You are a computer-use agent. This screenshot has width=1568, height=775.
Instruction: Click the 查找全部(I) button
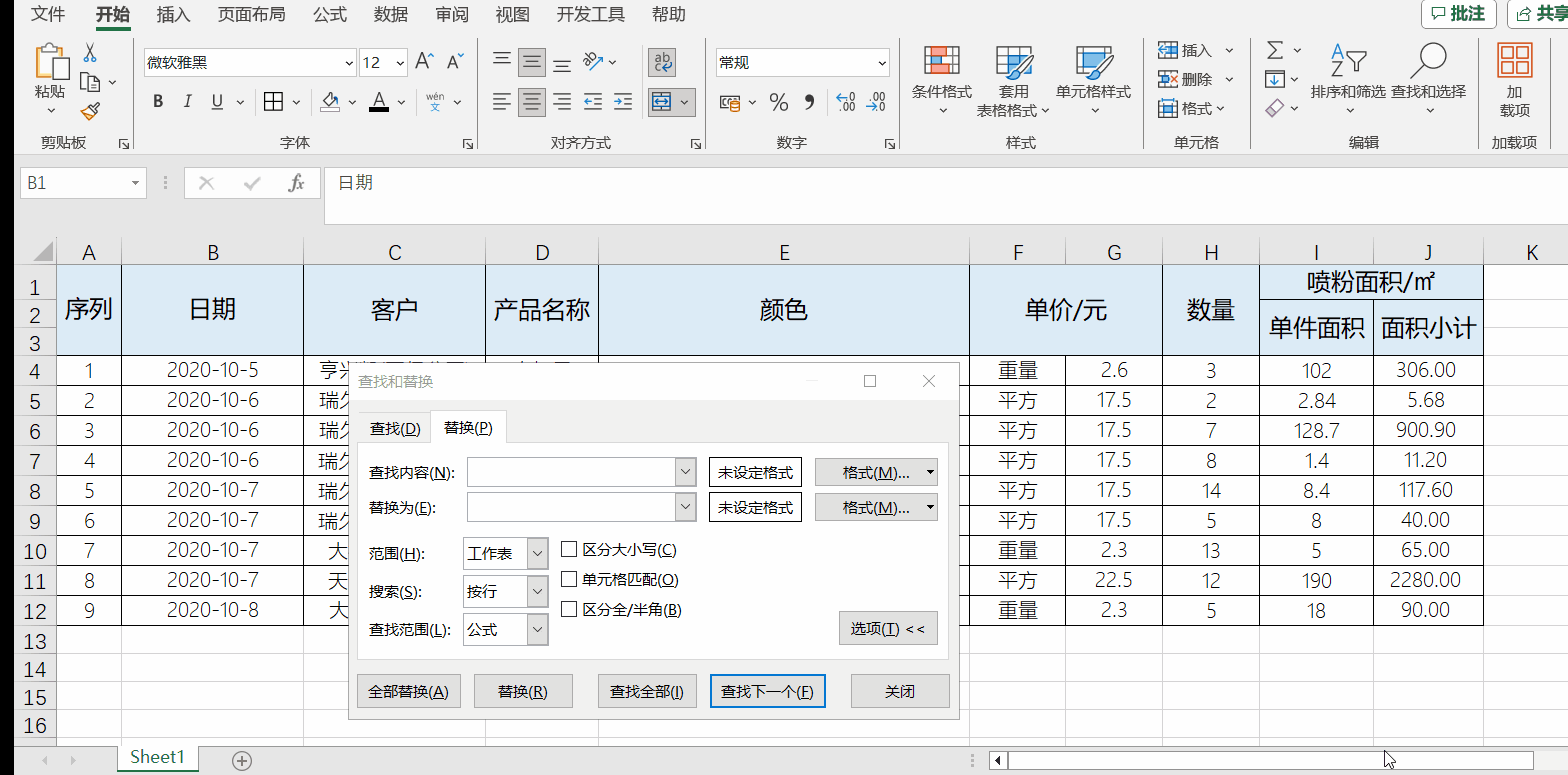pos(647,691)
